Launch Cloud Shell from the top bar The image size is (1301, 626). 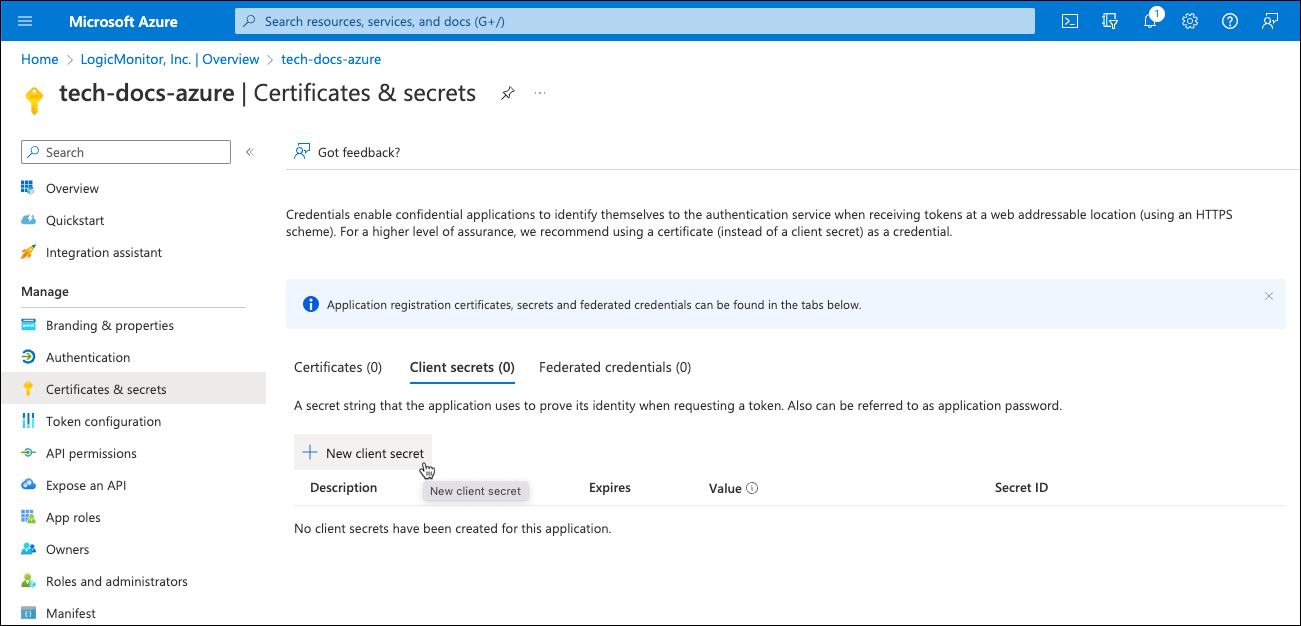[x=1070, y=21]
